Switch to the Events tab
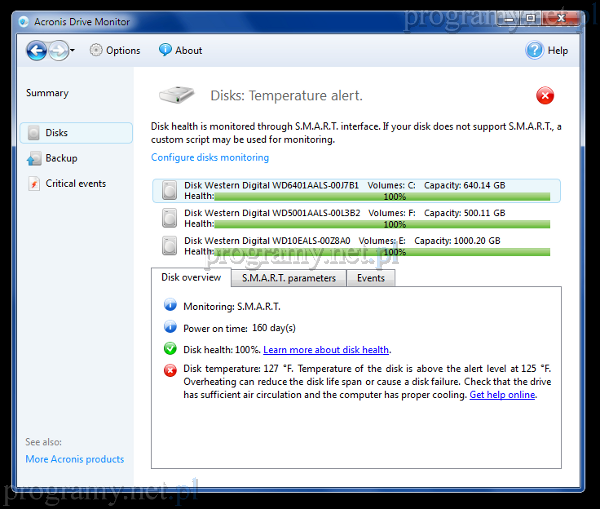The height and width of the screenshot is (509, 600). click(x=371, y=278)
